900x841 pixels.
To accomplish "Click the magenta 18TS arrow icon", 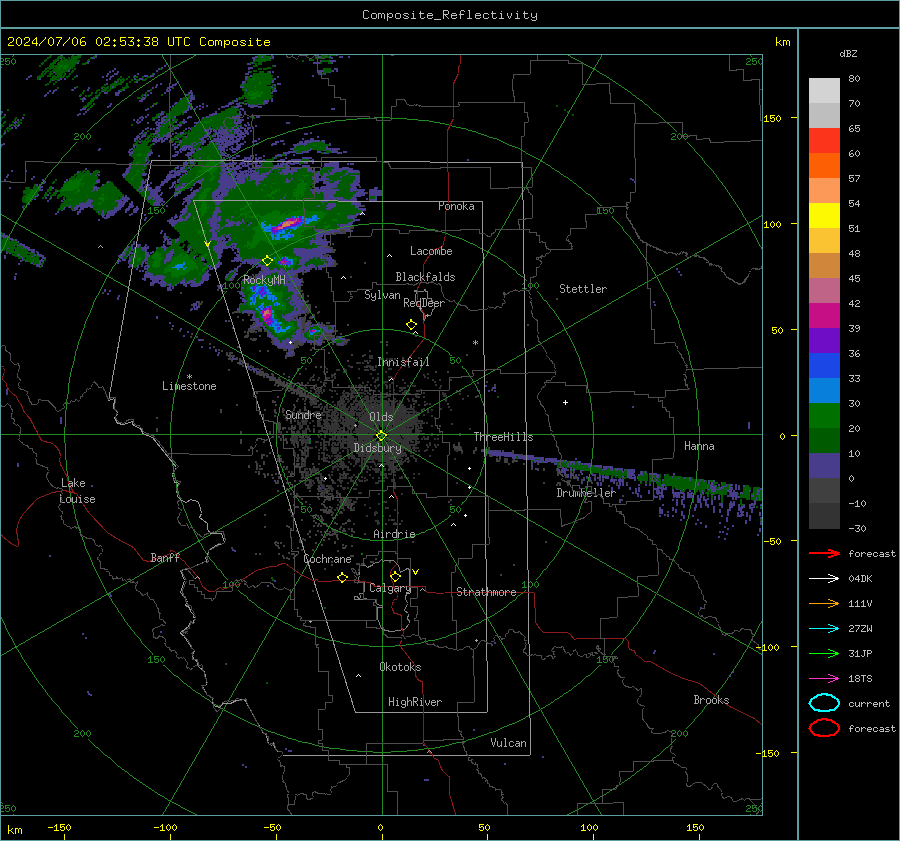I will (x=824, y=679).
